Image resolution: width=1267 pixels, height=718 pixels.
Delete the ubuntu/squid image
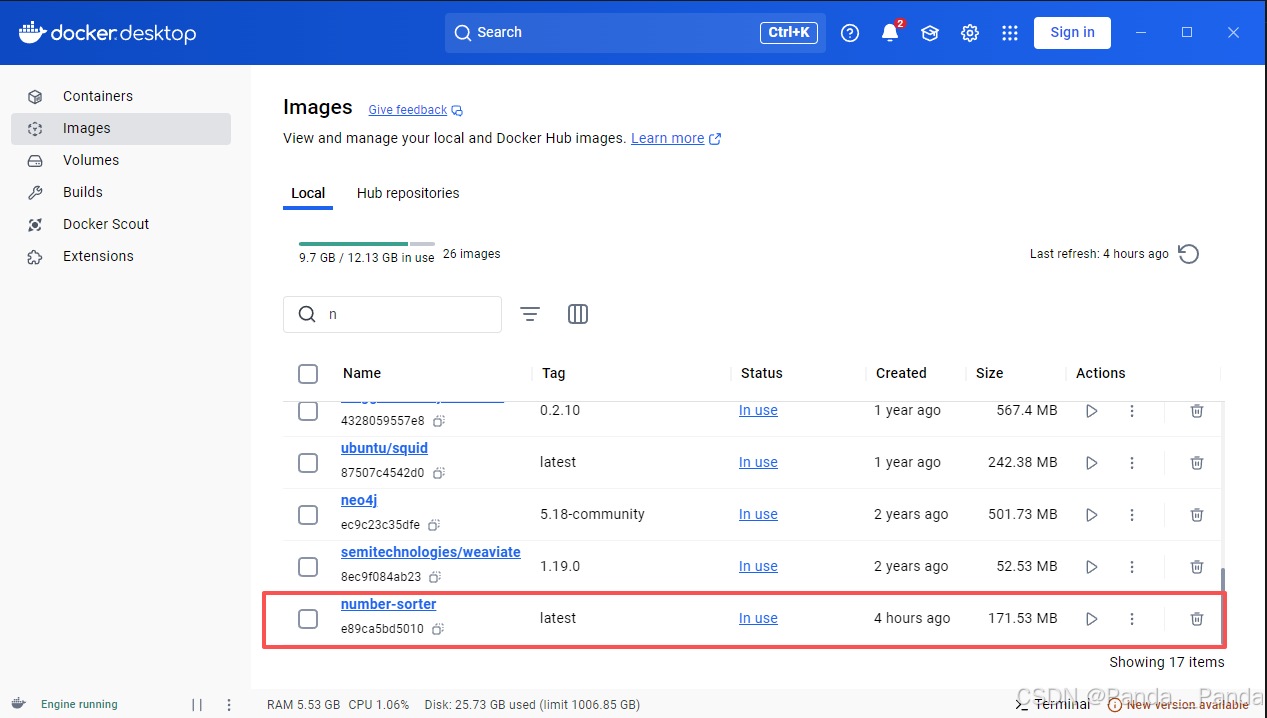pyautogui.click(x=1197, y=463)
